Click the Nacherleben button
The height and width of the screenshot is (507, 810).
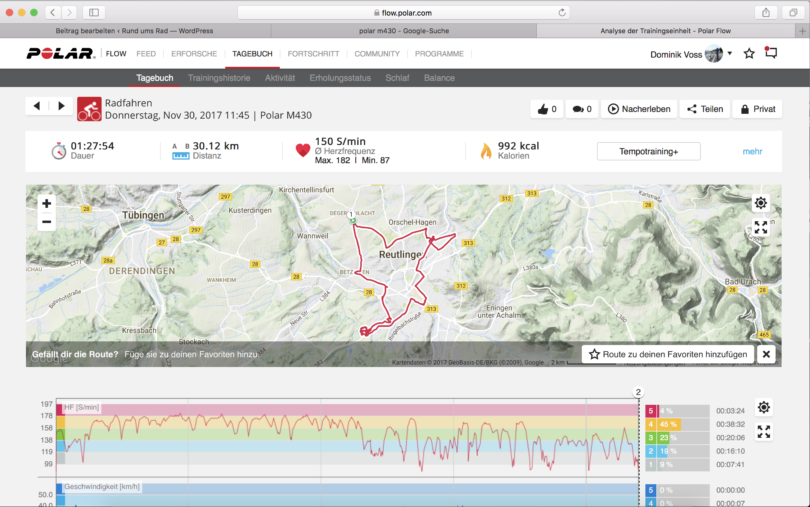tap(638, 109)
